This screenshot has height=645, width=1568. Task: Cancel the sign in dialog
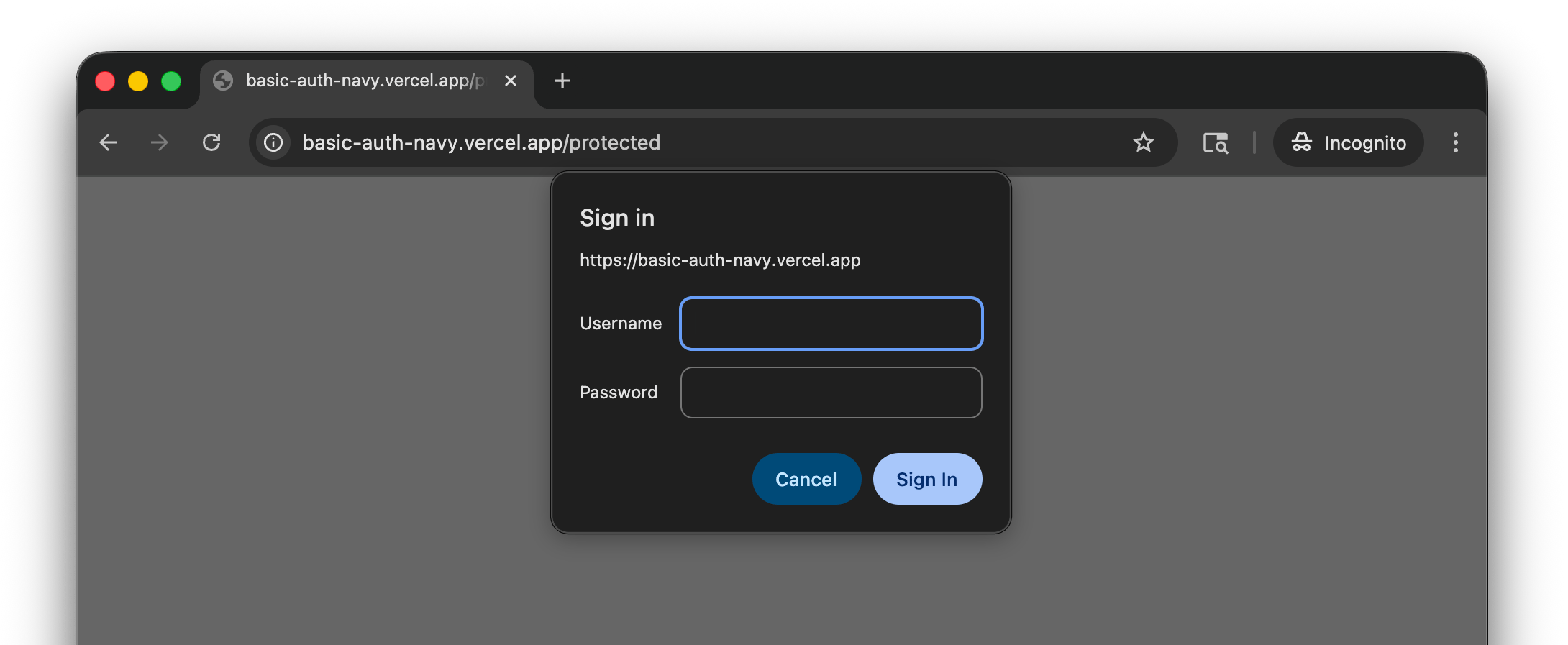coord(806,479)
